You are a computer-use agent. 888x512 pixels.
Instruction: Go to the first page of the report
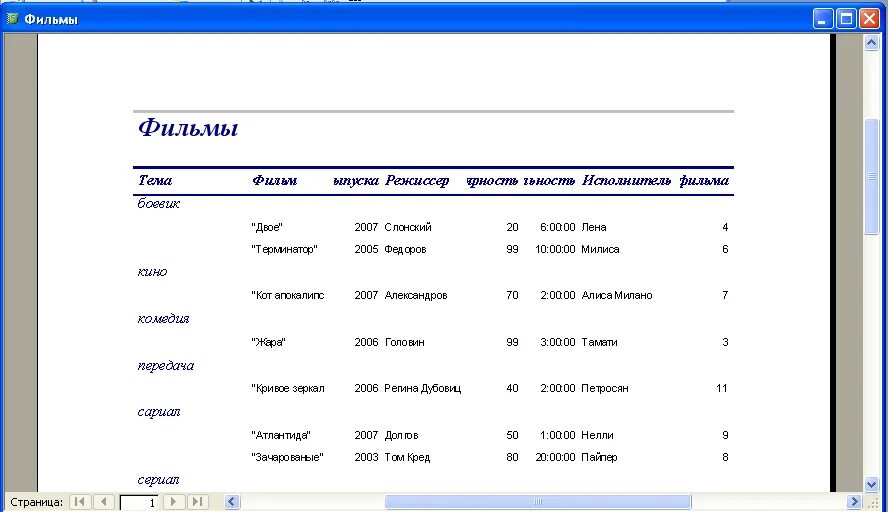point(80,502)
